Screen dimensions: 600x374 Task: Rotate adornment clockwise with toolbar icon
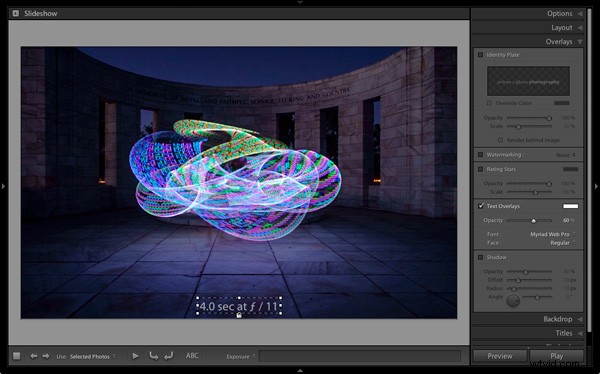tap(168, 356)
